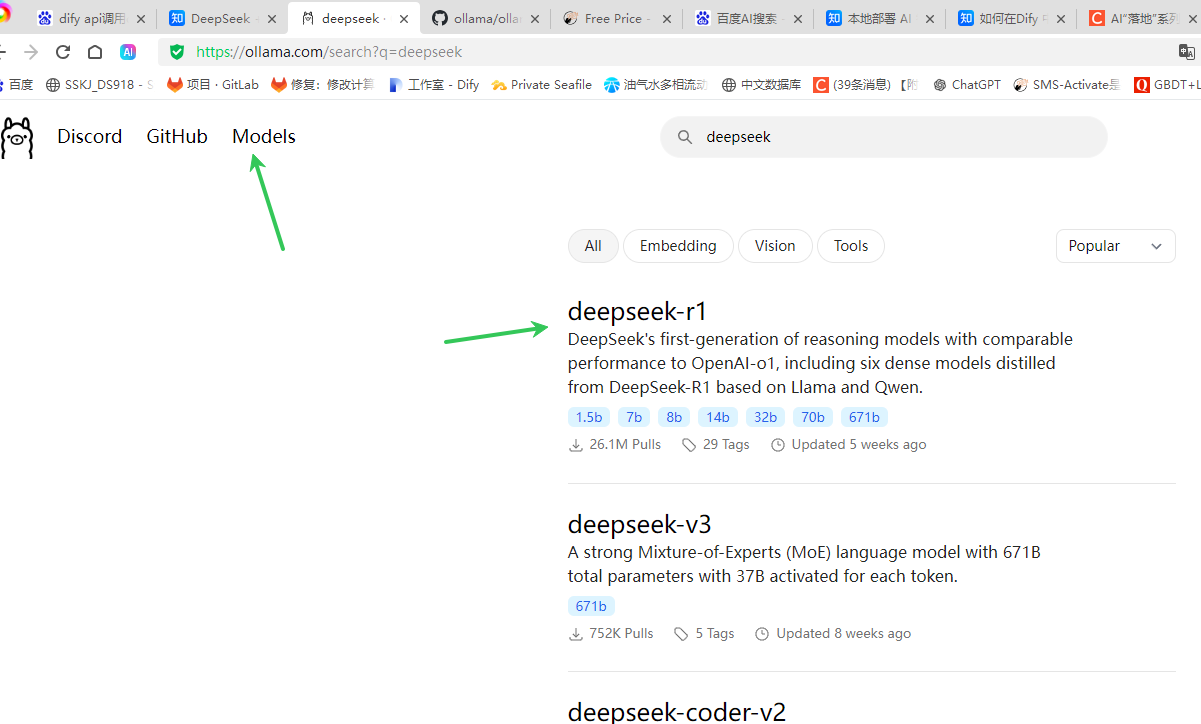Open the 中文数据库 bookmark

(x=761, y=85)
